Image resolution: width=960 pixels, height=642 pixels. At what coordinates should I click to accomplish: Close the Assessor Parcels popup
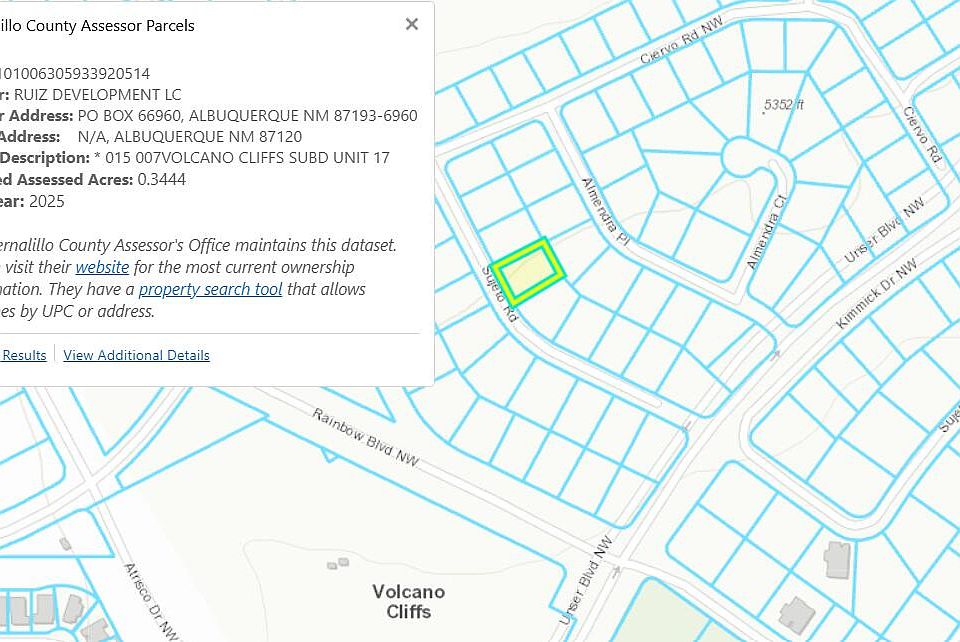click(x=412, y=24)
